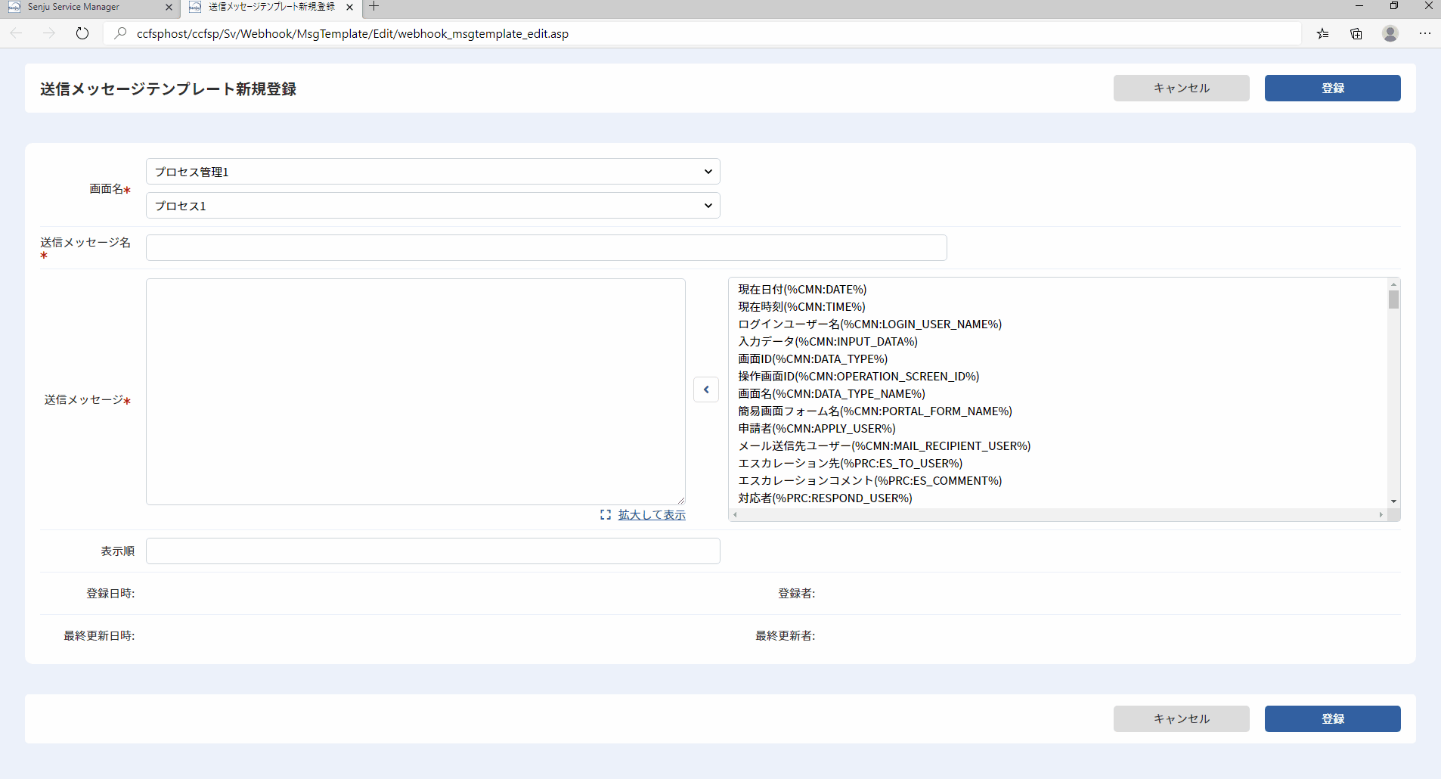Switch to Senju Service Manager tab
The image size is (1441, 779).
[x=90, y=7]
